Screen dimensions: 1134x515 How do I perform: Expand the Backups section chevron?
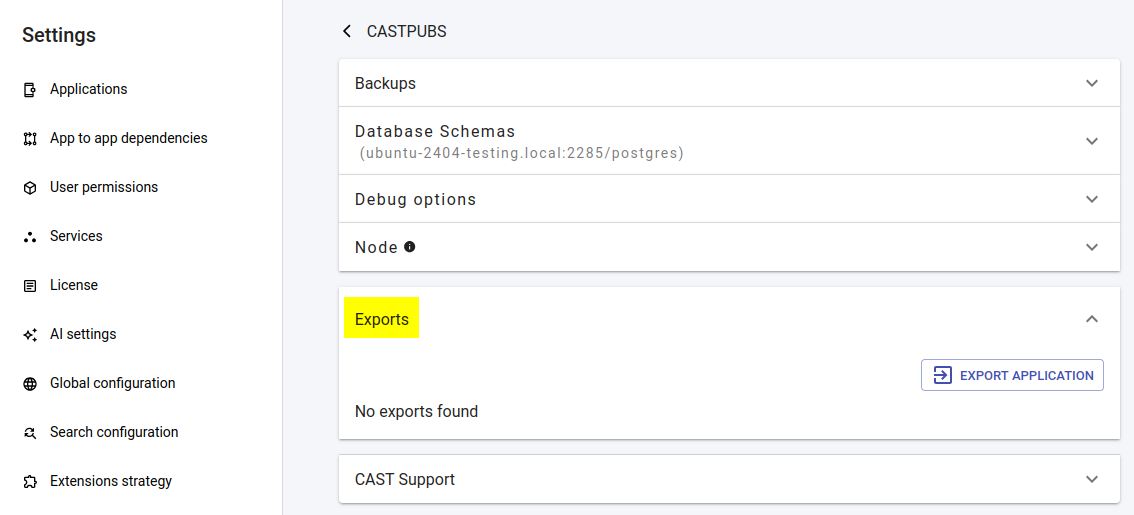1092,83
